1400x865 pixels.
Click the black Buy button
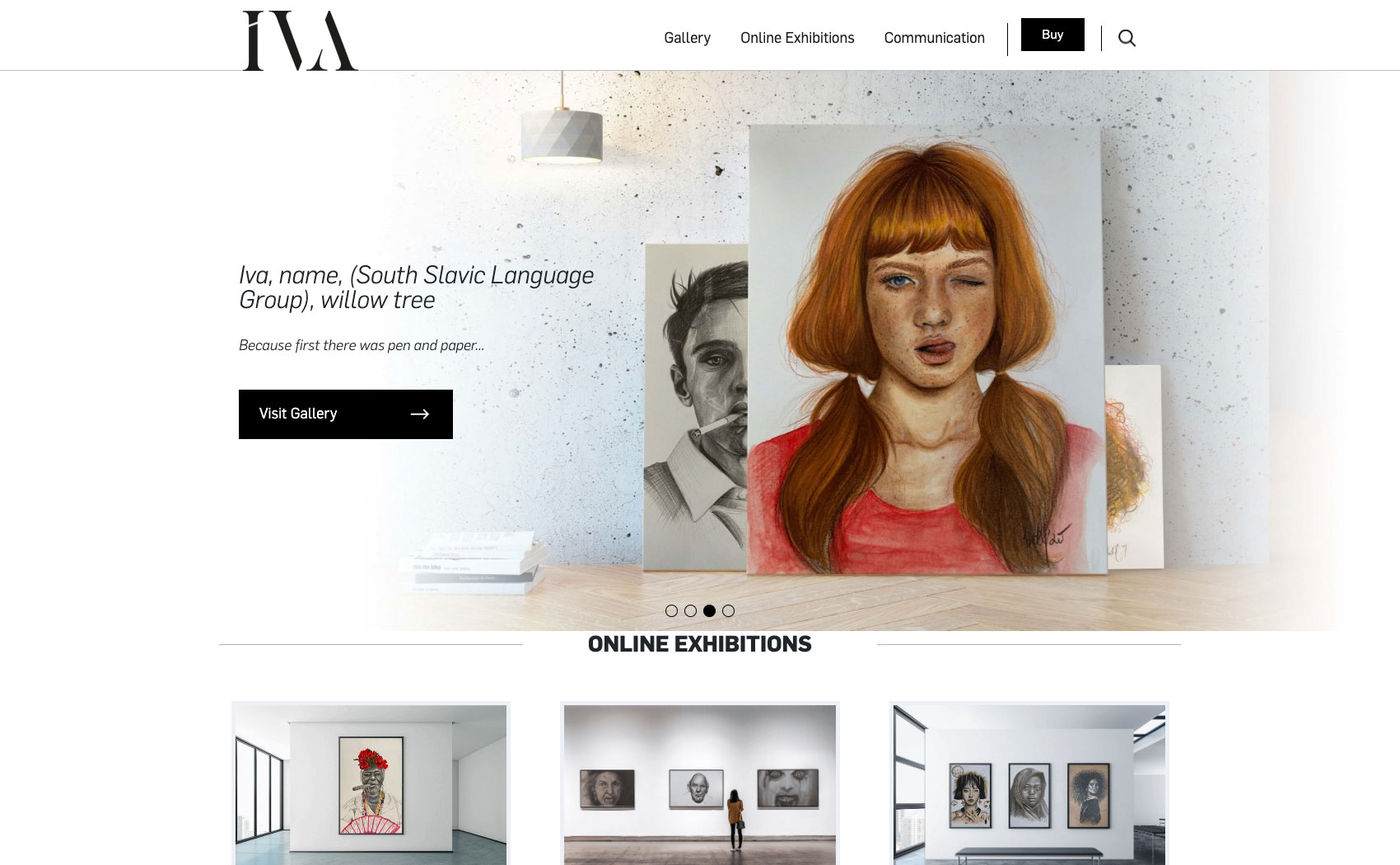click(x=1052, y=35)
